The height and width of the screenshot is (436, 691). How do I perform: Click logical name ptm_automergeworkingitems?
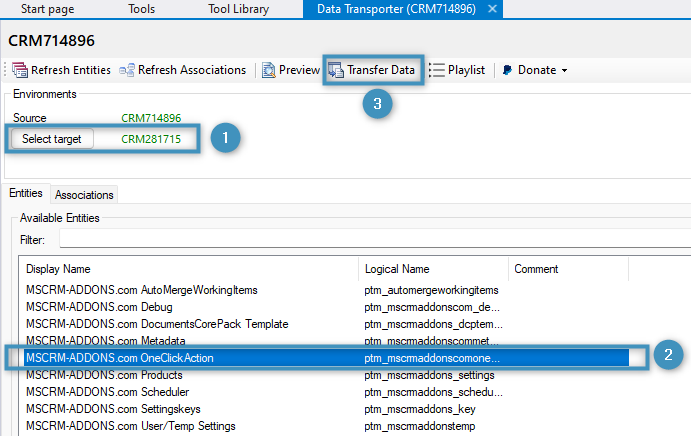pos(431,290)
